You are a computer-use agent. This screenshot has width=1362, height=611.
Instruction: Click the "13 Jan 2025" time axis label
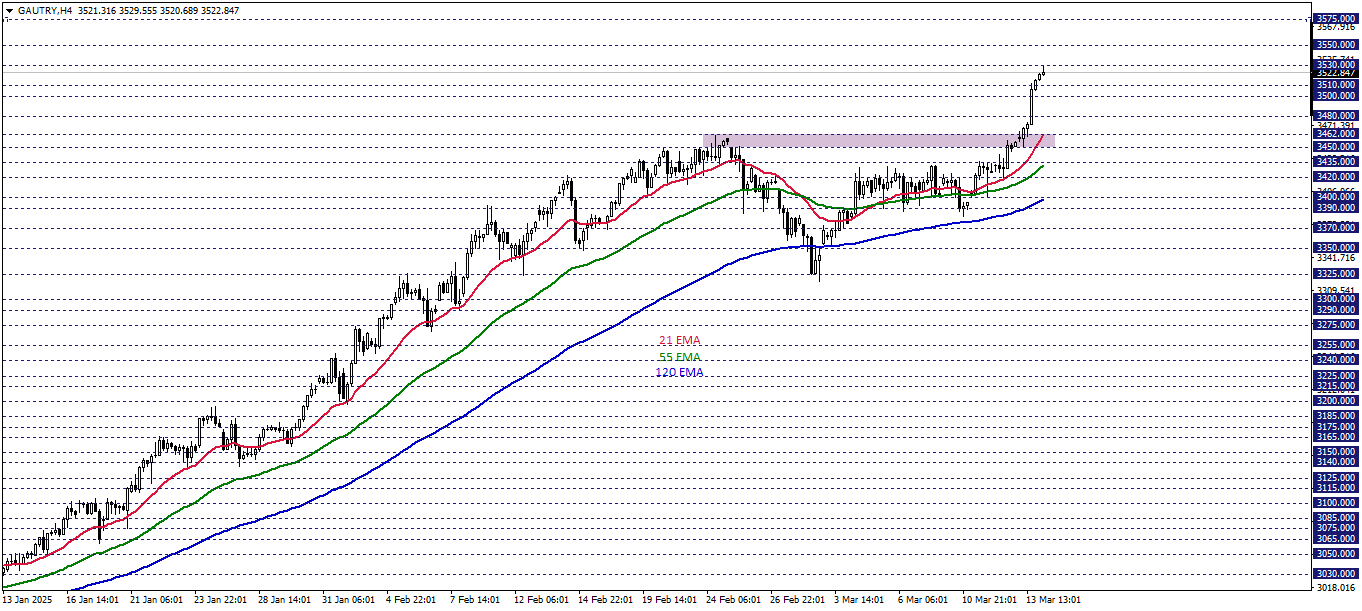point(27,601)
